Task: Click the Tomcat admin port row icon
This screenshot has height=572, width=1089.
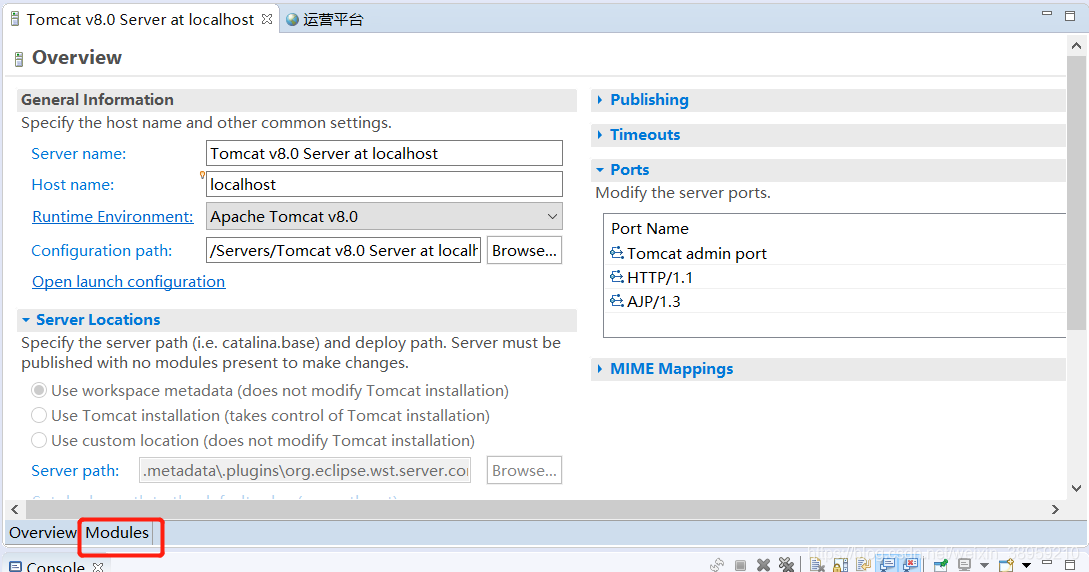Action: [617, 253]
